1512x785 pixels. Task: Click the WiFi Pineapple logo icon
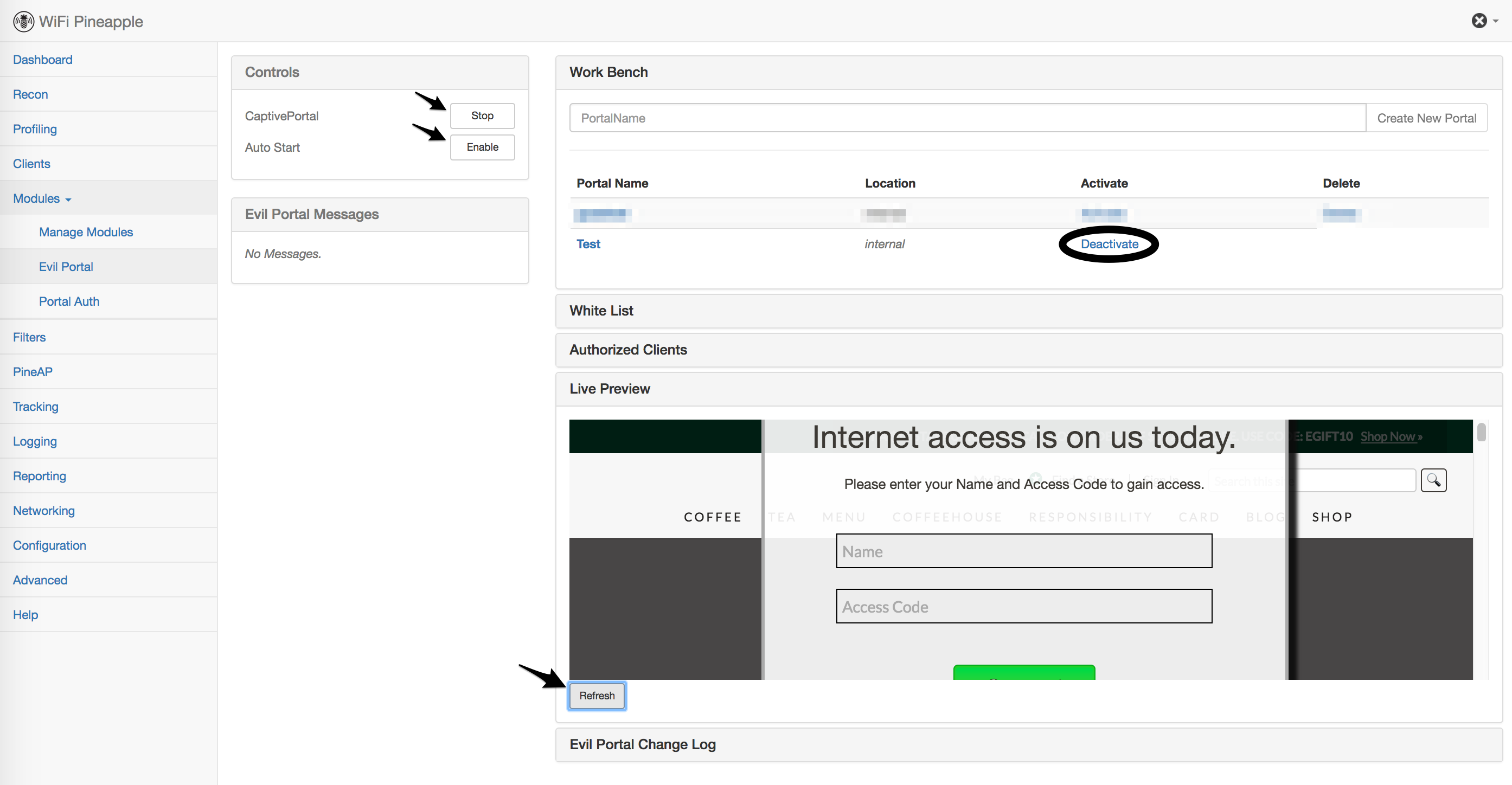(x=23, y=22)
